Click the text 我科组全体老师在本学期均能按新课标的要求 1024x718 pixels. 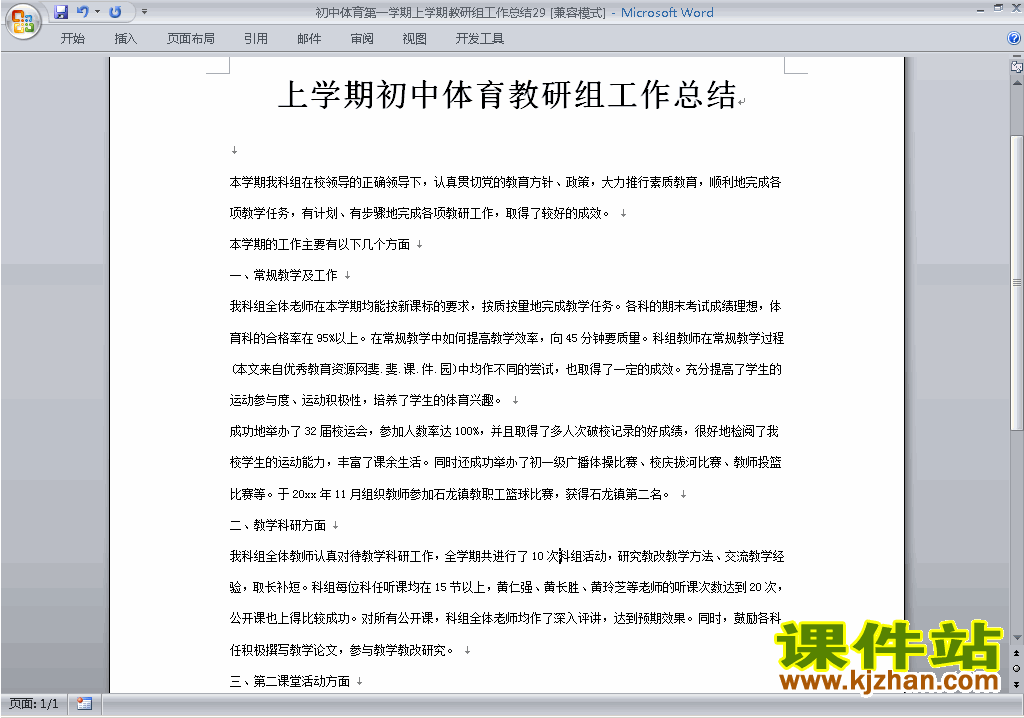pos(349,306)
